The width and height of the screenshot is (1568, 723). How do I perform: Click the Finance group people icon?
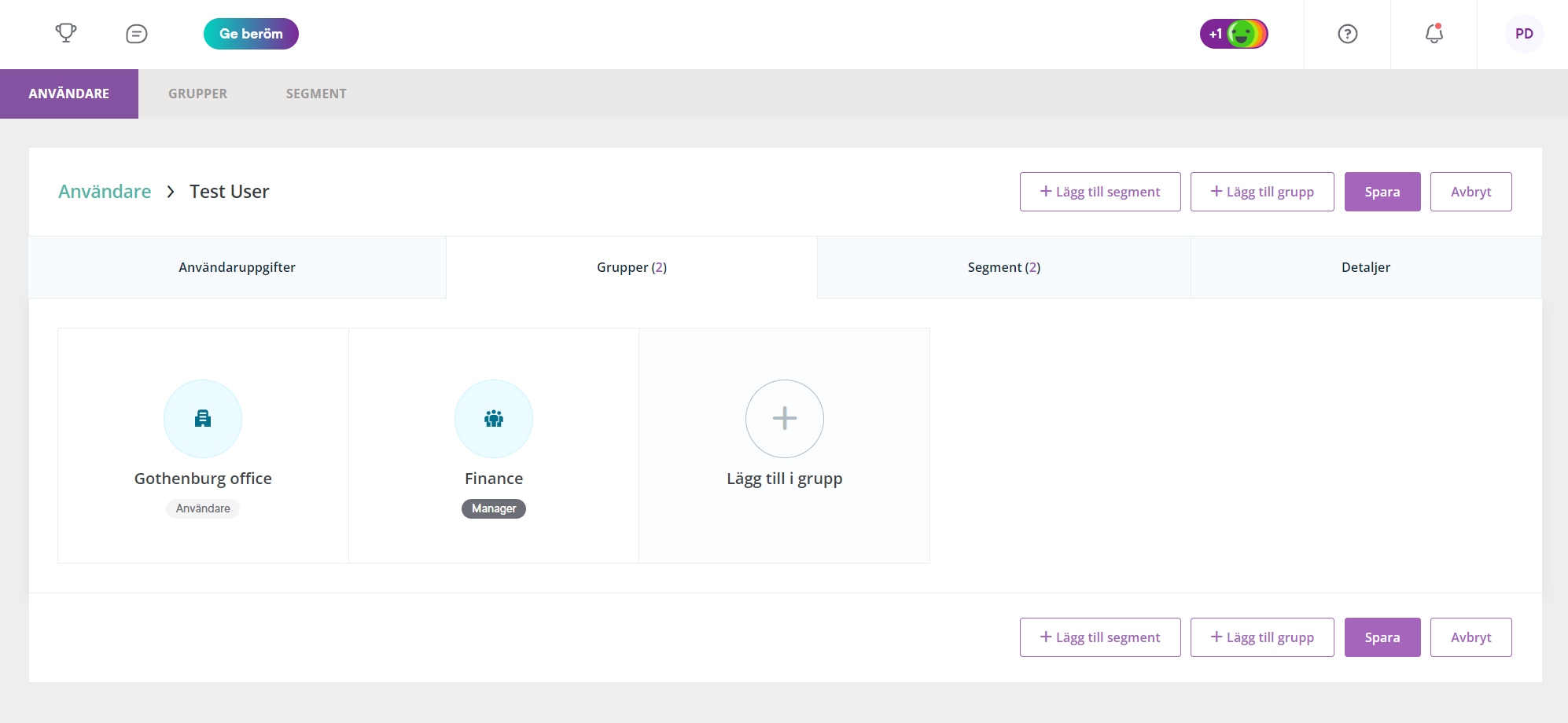pos(494,419)
